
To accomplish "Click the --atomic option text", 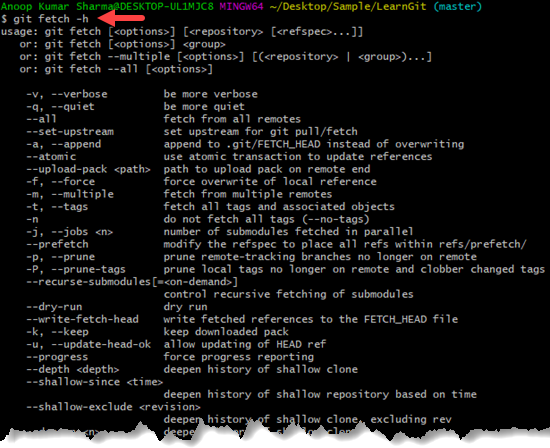I will point(51,156).
